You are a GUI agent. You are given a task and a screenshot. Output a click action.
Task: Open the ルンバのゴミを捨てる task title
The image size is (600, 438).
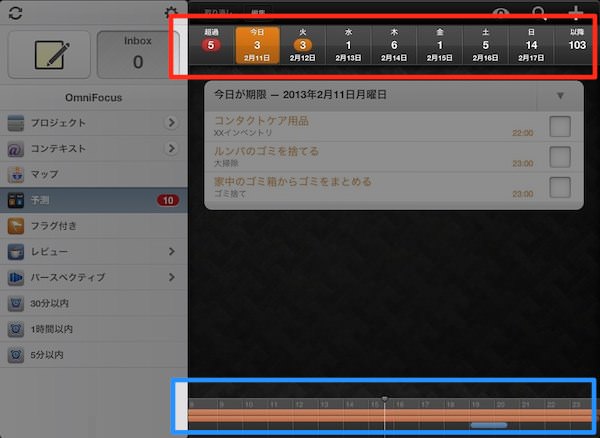[x=266, y=151]
